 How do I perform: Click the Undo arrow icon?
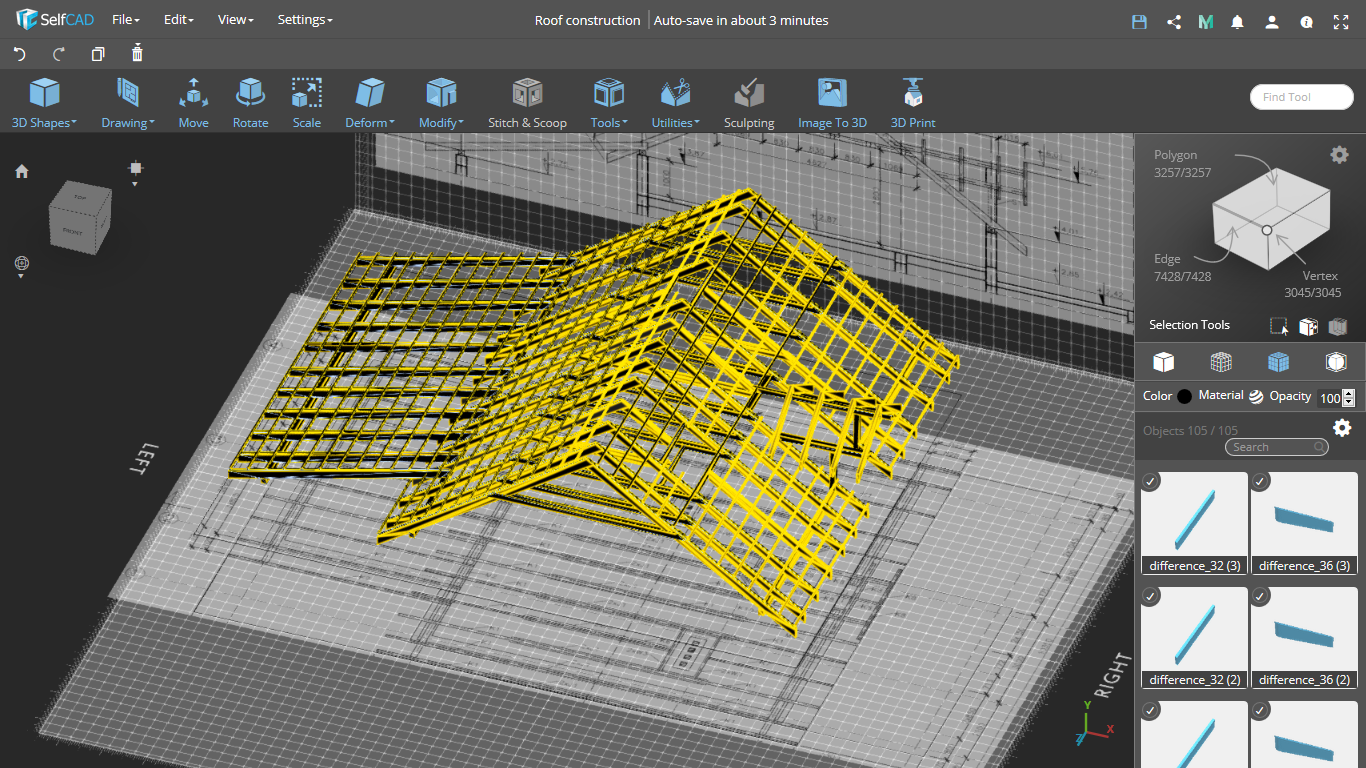point(19,54)
